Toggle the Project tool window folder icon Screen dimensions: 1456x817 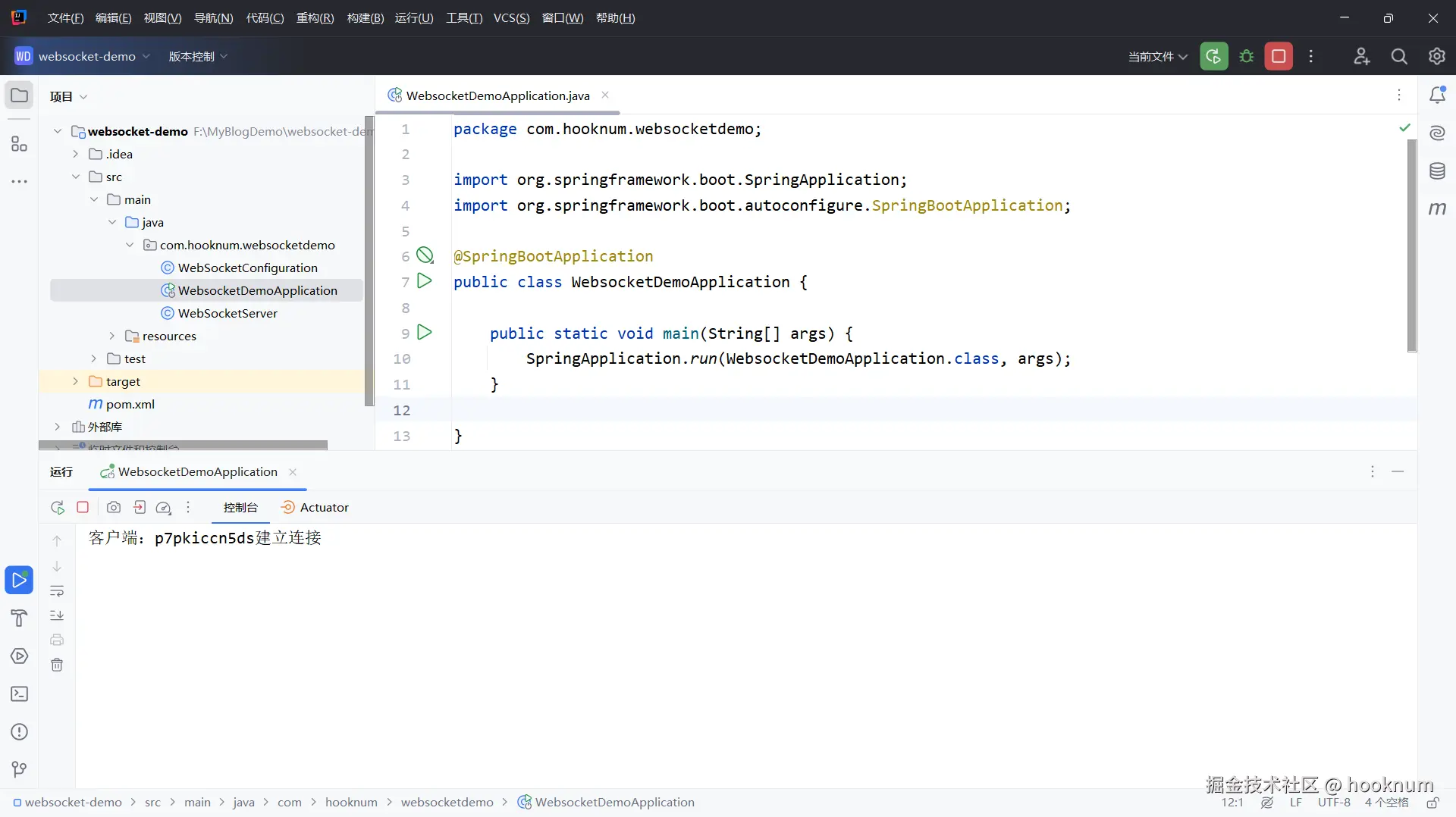(x=20, y=95)
